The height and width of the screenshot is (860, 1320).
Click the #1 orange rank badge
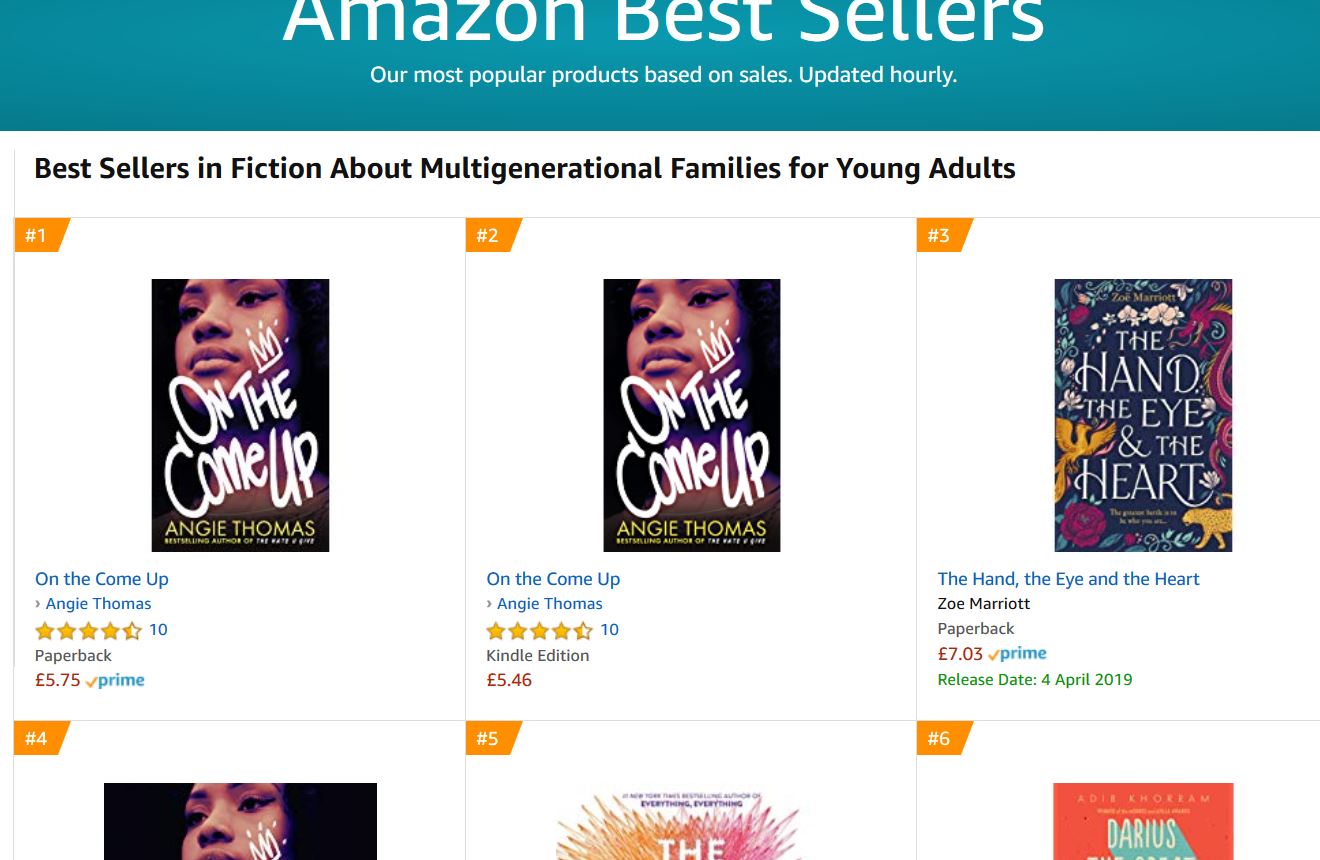tap(37, 235)
